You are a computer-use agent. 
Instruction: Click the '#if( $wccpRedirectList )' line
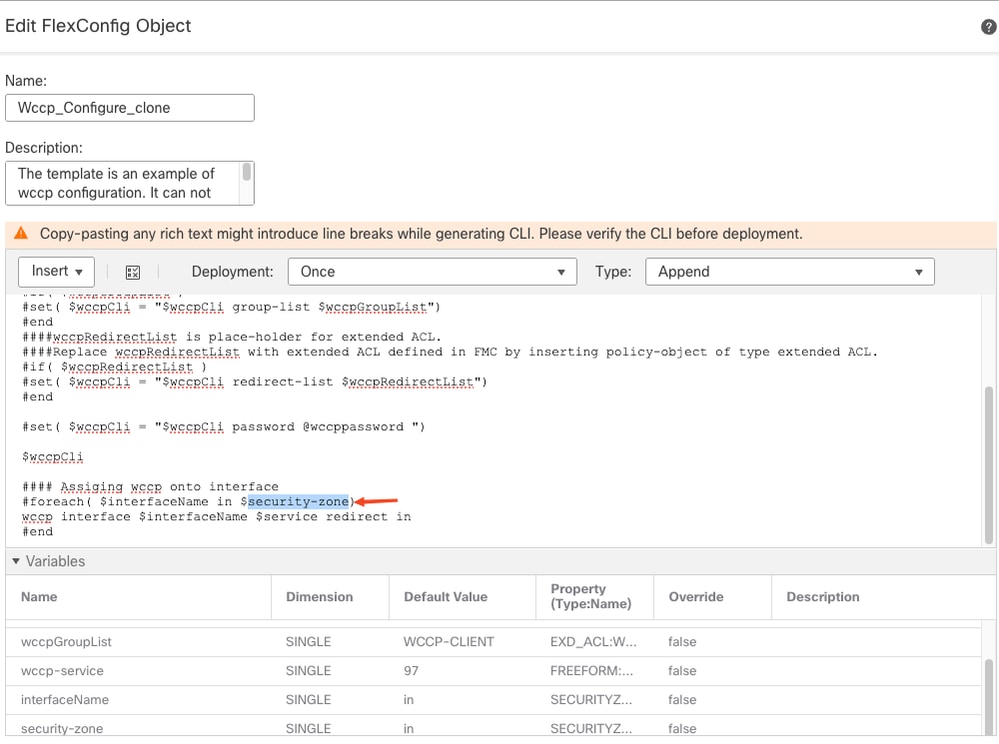click(x=115, y=367)
